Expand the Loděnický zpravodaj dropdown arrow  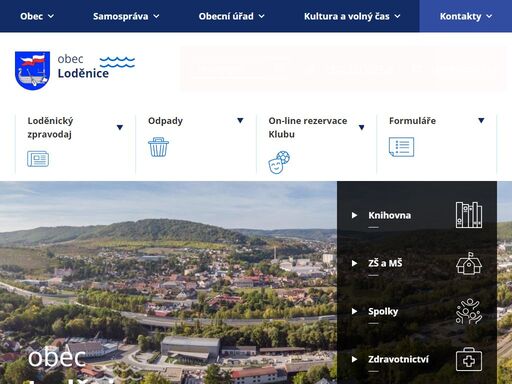coord(120,127)
